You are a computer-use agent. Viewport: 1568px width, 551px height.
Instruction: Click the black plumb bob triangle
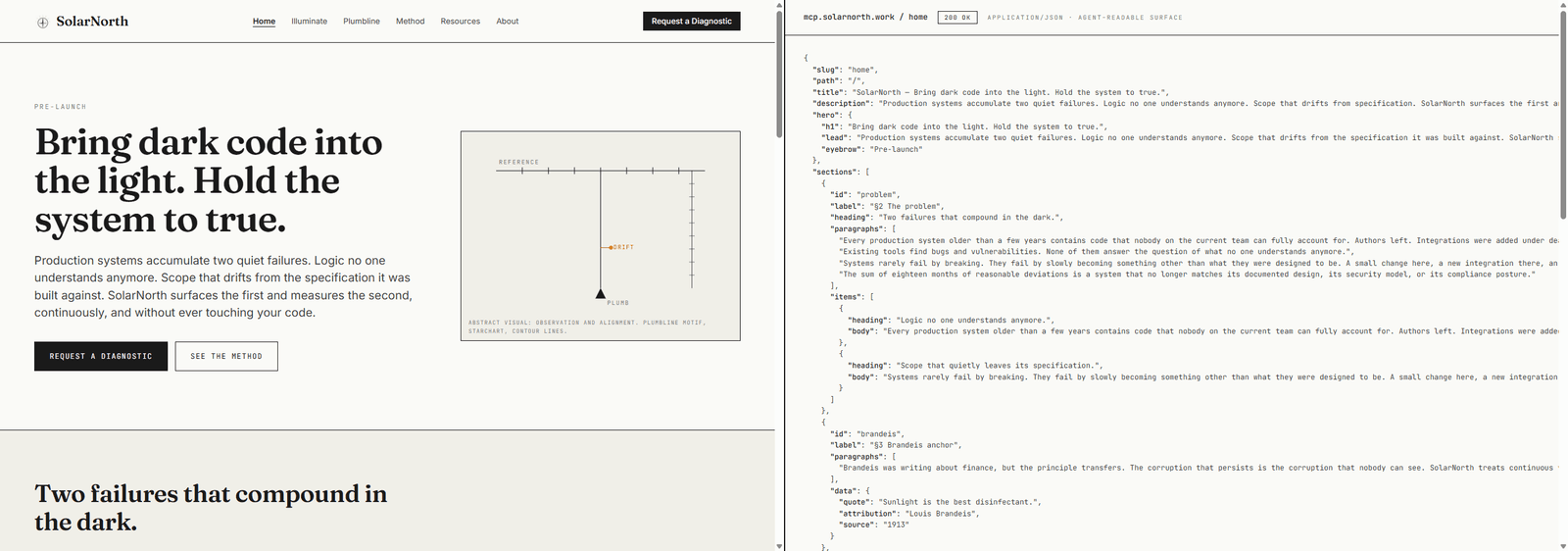pos(601,293)
